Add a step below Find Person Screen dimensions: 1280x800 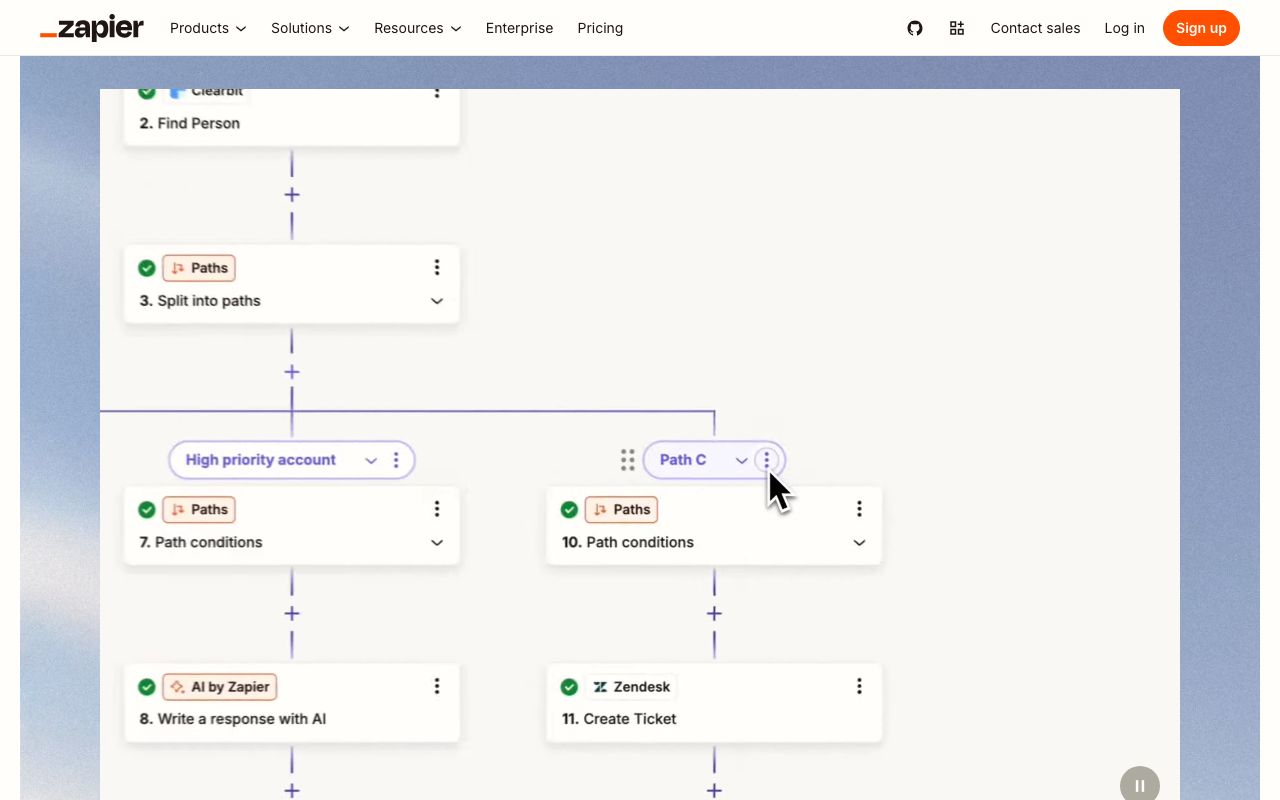pos(292,194)
